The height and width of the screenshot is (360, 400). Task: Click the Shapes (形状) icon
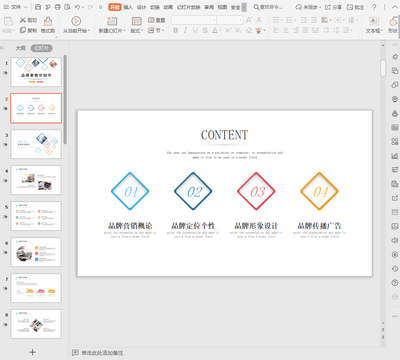393,21
